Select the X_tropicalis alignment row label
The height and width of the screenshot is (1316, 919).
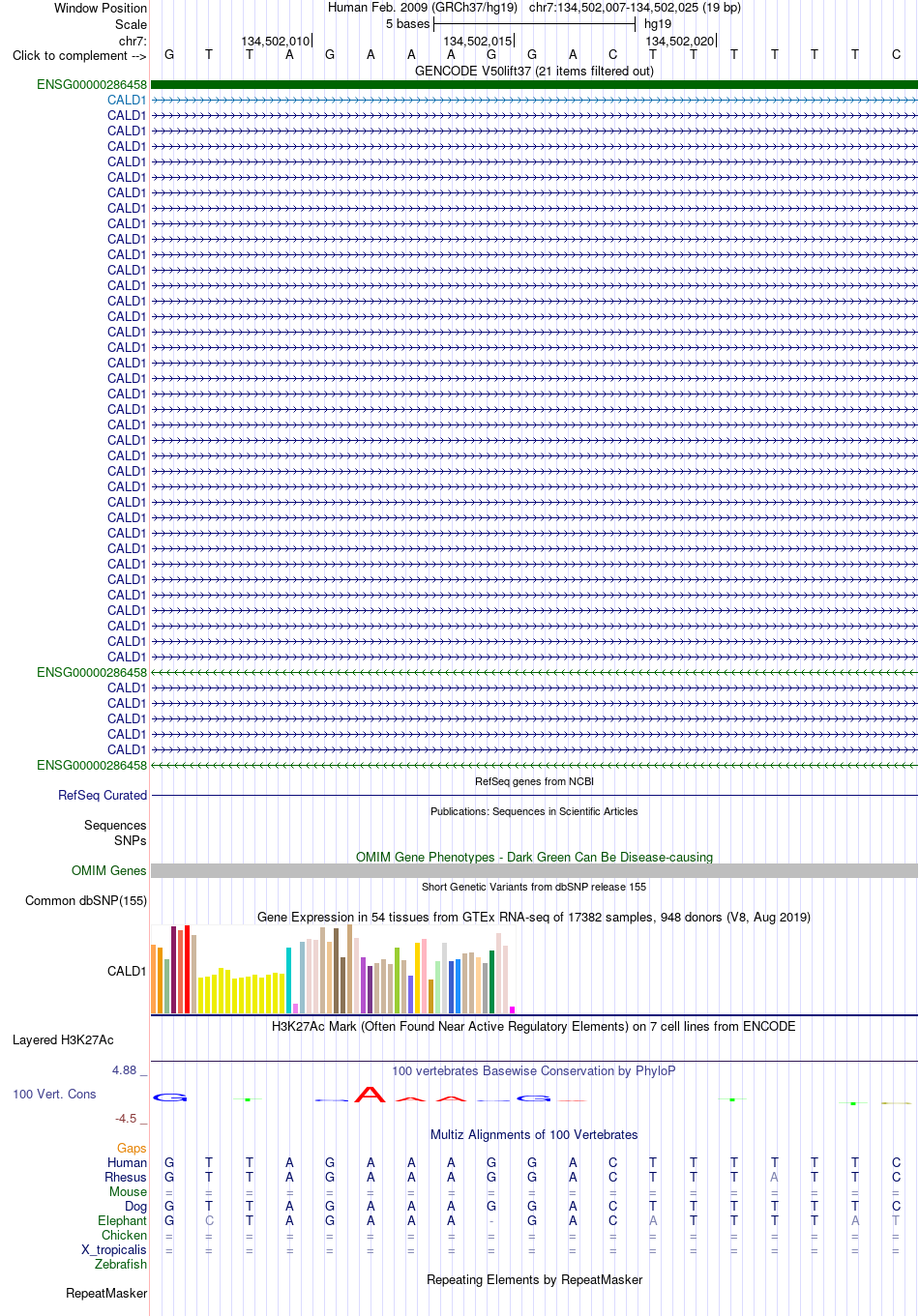[114, 1249]
